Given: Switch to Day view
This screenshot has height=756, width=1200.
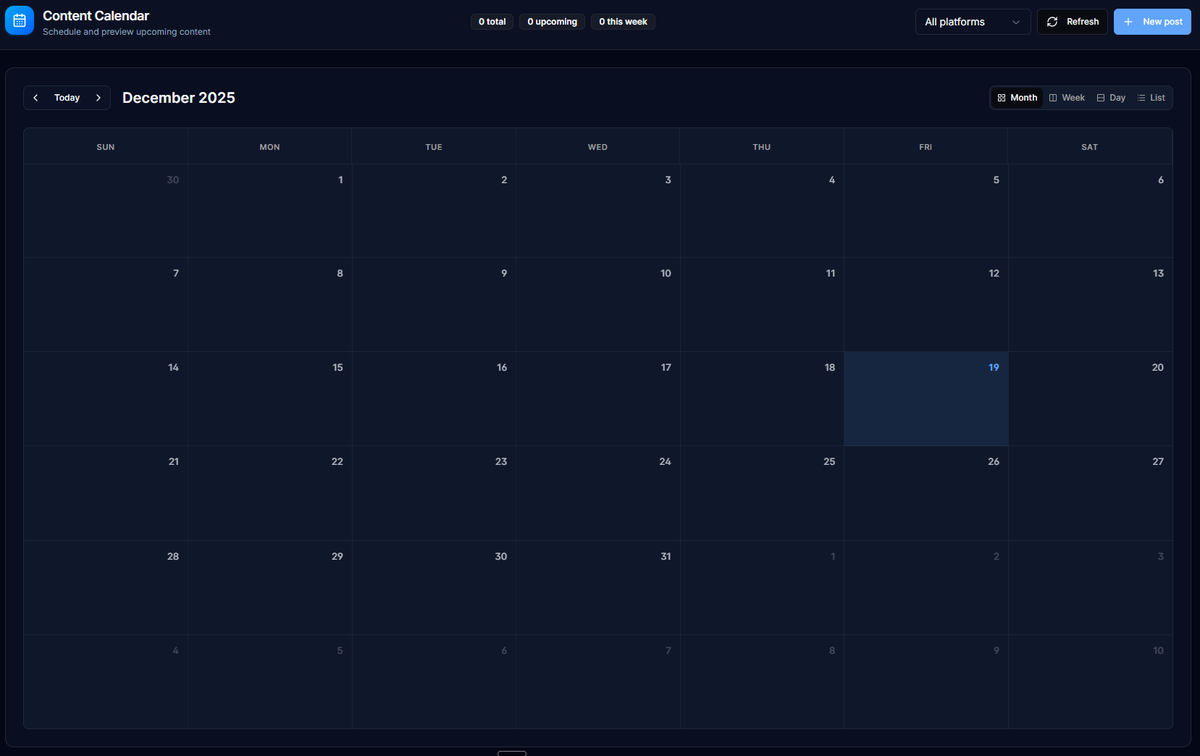Looking at the screenshot, I should (x=1111, y=98).
